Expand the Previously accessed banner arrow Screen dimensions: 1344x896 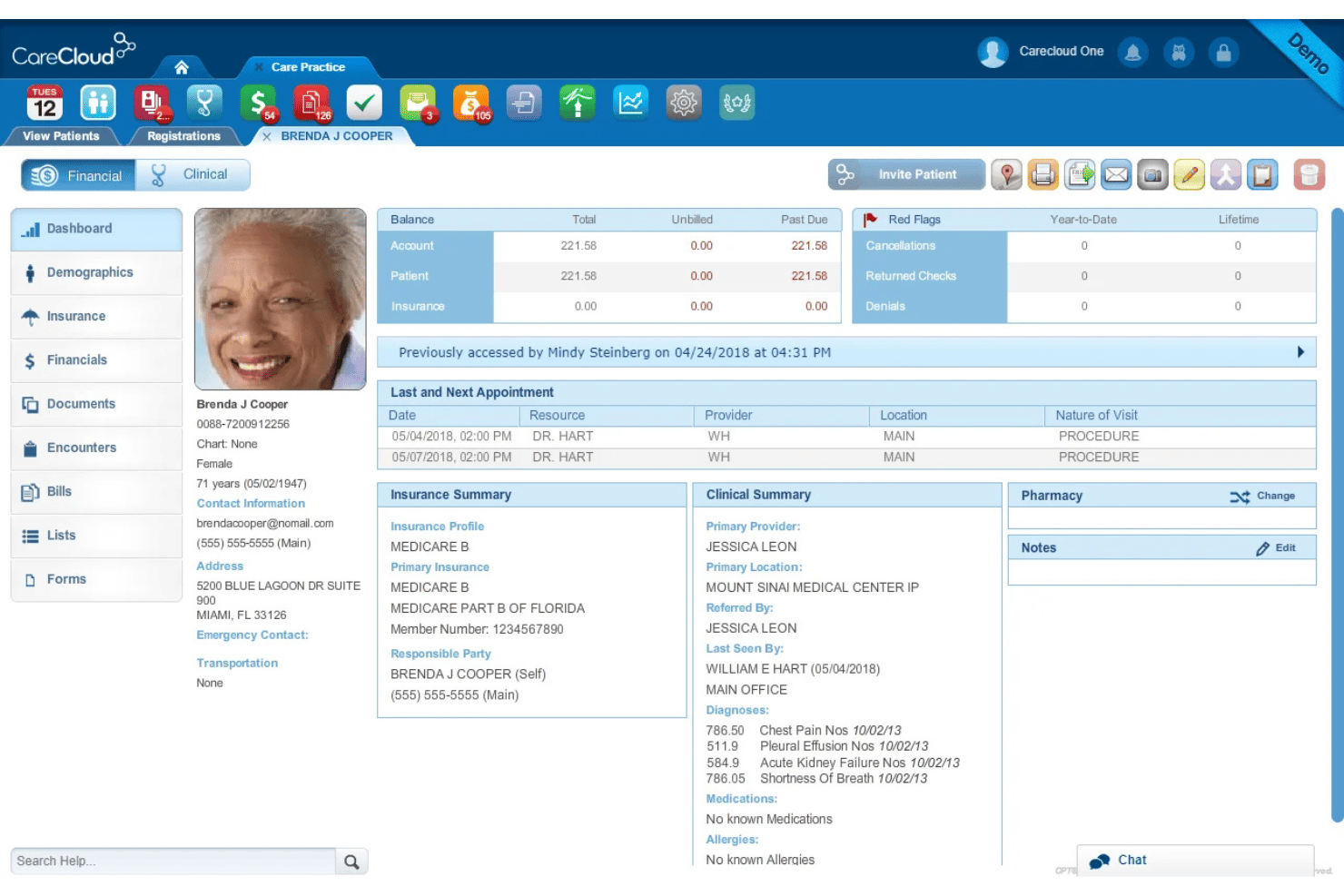click(1300, 352)
